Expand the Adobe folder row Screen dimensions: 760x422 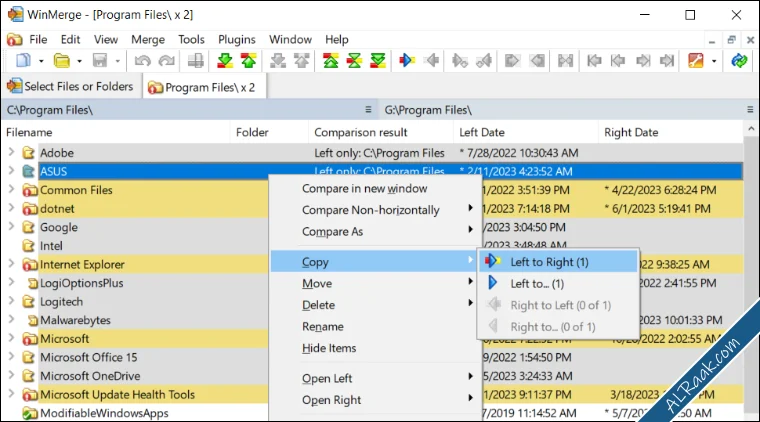(11, 152)
